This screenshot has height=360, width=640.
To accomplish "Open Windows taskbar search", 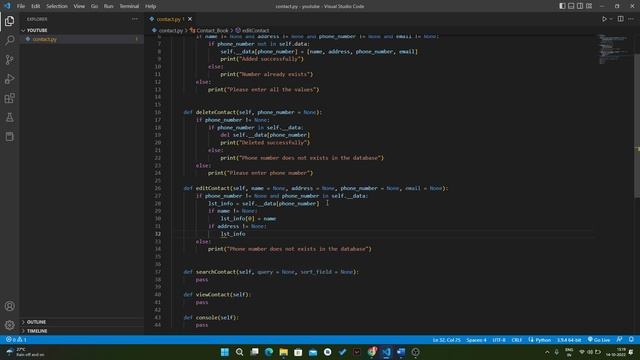I will (240, 352).
